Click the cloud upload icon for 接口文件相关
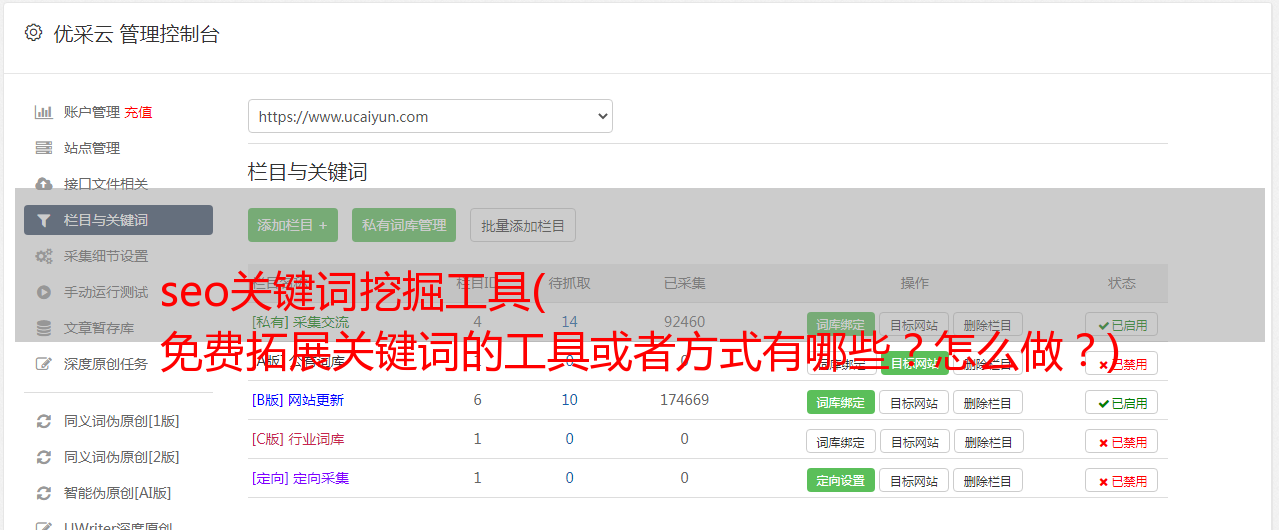1279x530 pixels. point(44,184)
